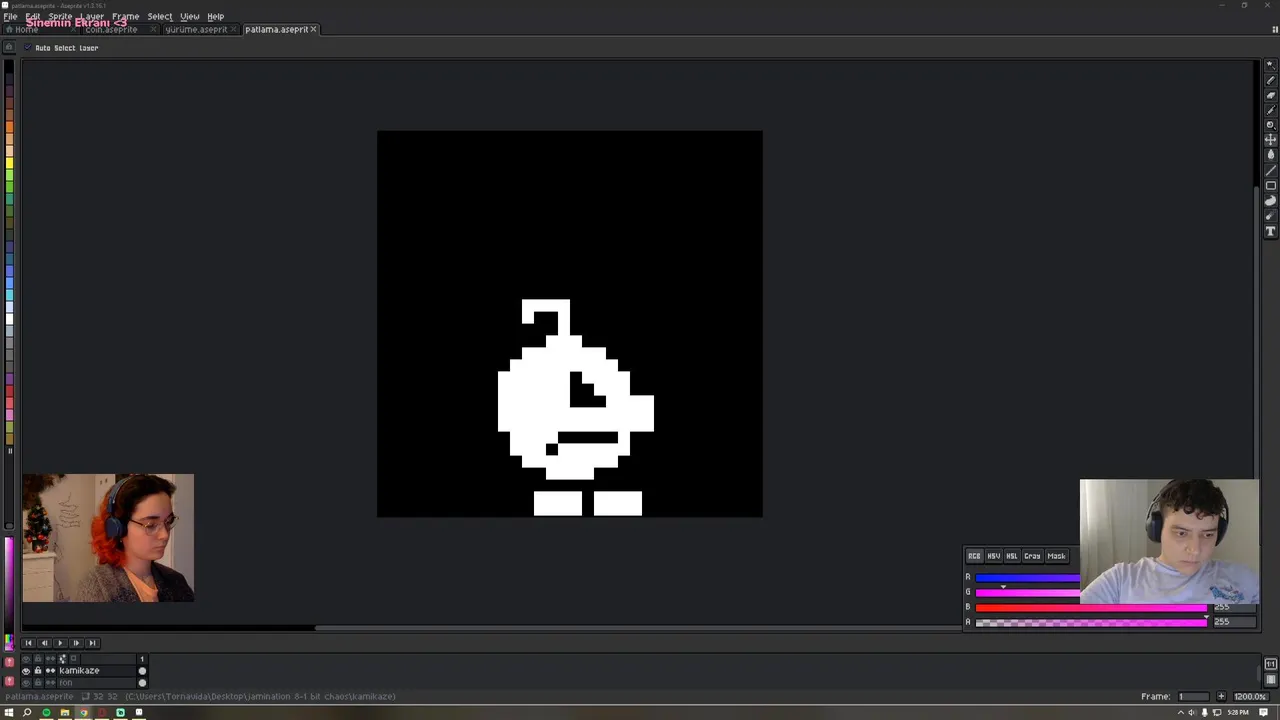Viewport: 1280px width, 720px height.
Task: Adjust the blue B color slider
Action: (x=1091, y=607)
